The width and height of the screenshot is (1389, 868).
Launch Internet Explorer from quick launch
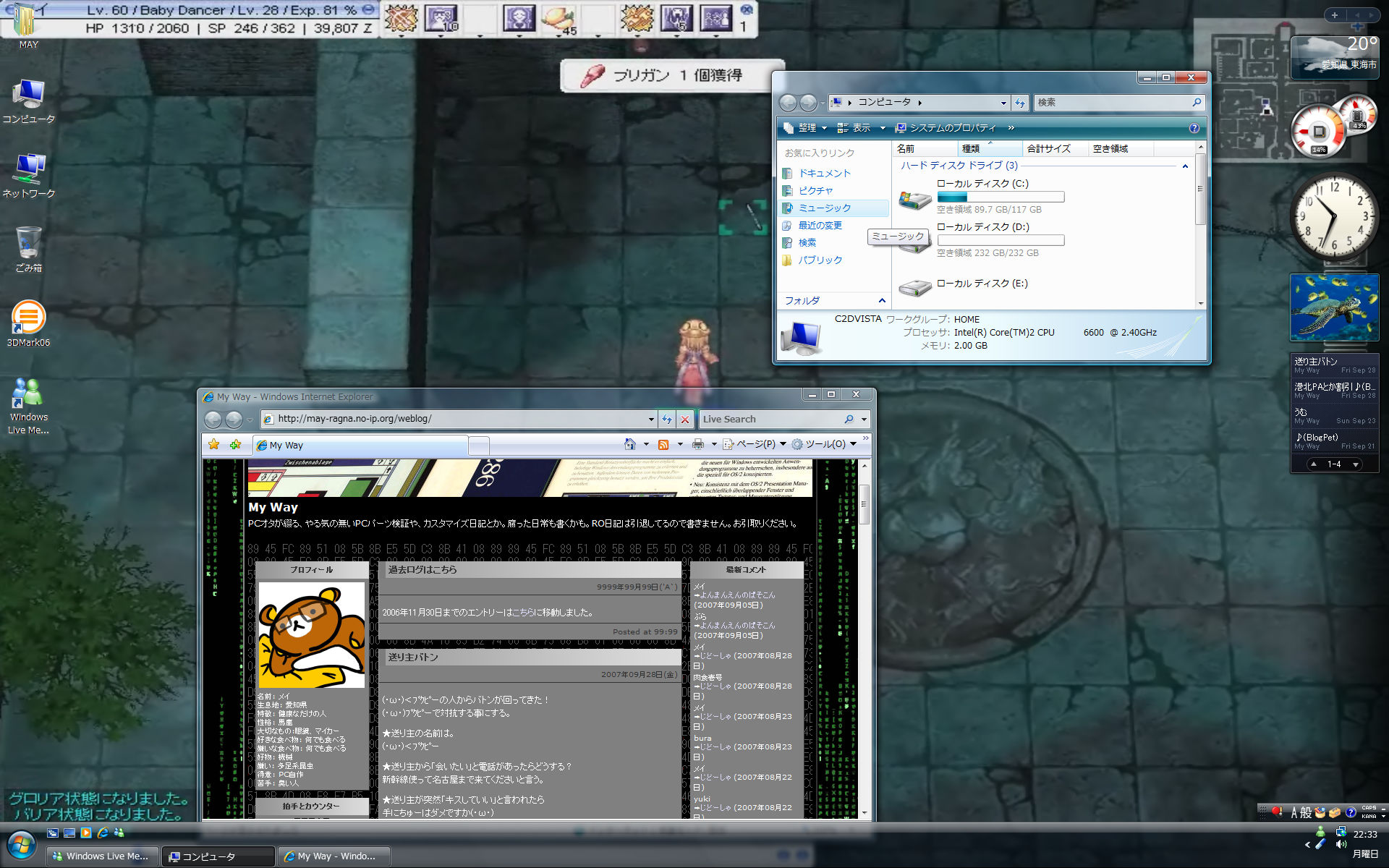(x=103, y=833)
